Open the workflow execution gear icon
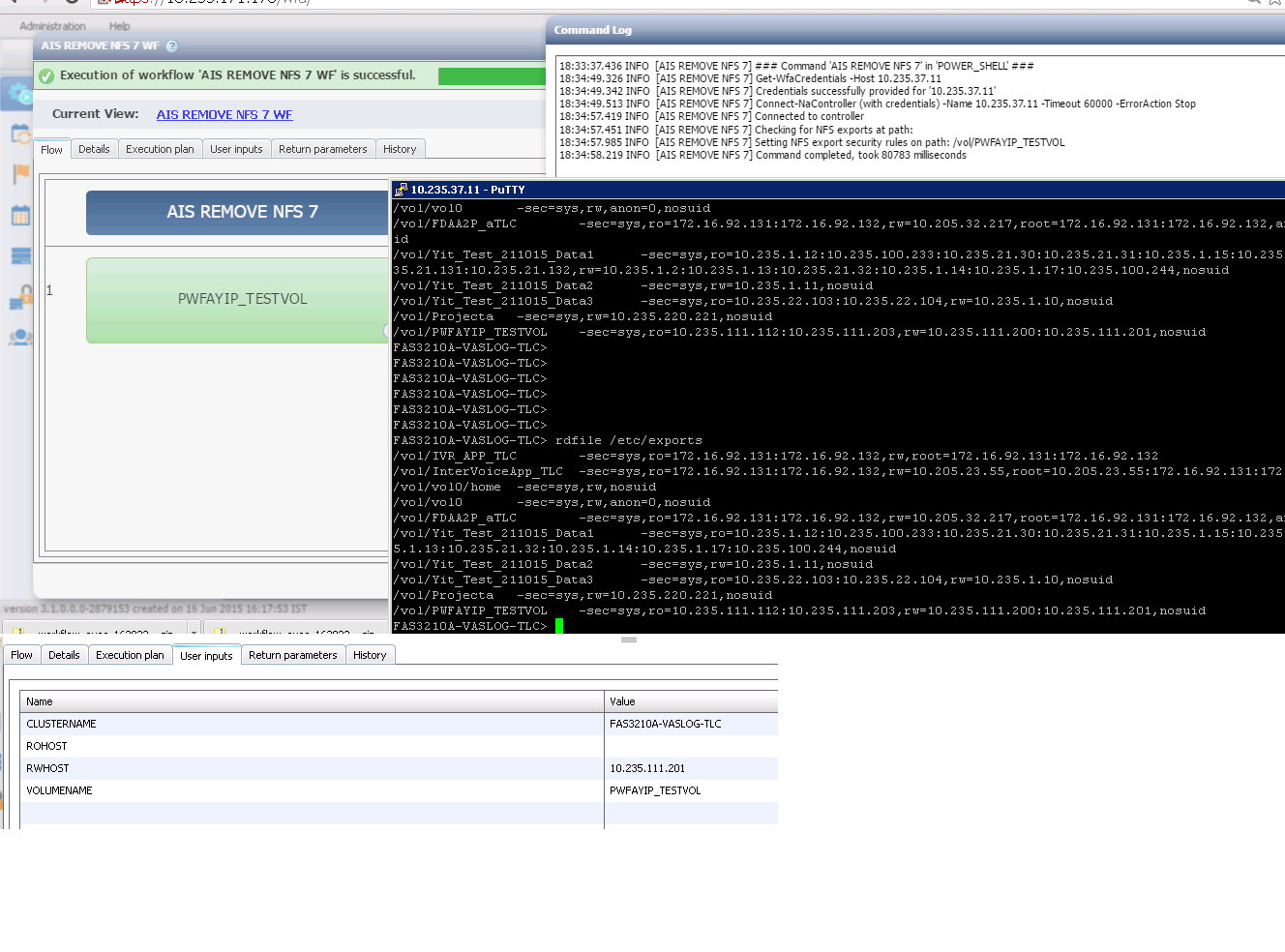The width and height of the screenshot is (1285, 952). click(x=19, y=93)
